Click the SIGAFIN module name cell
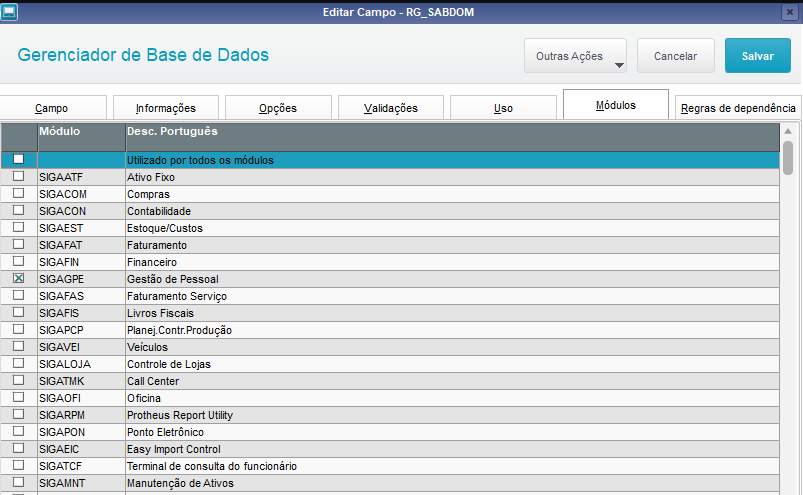The width and height of the screenshot is (803, 495). [x=81, y=262]
